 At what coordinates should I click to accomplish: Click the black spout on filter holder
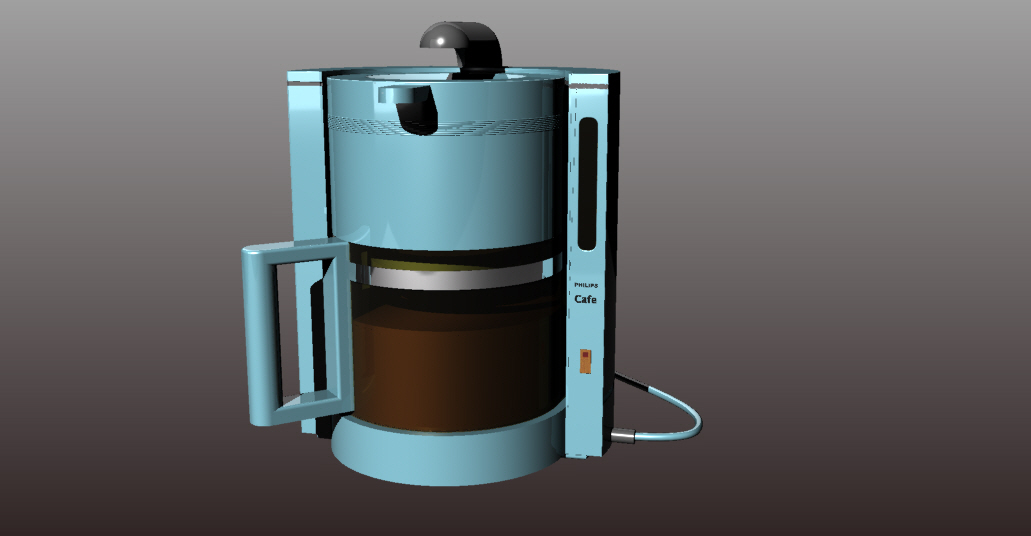418,112
